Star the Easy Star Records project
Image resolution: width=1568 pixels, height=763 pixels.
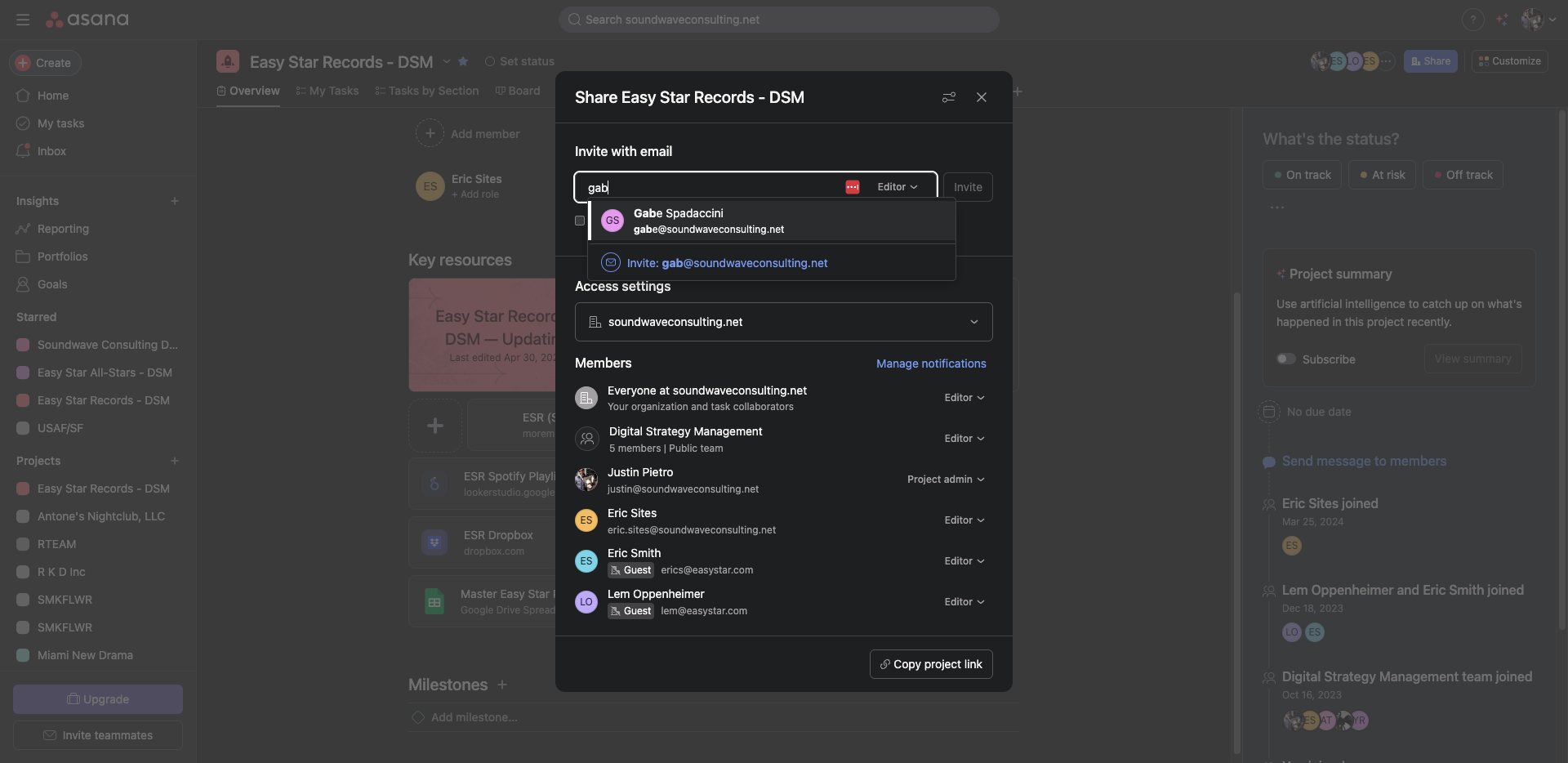pyautogui.click(x=463, y=61)
